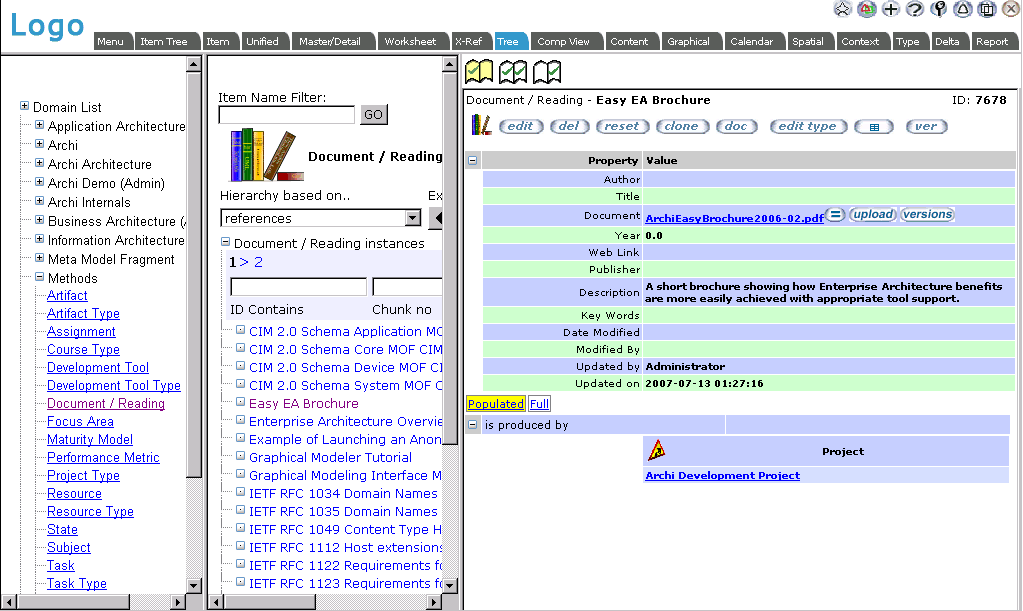Switch to the Graphical tab
1023x611 pixels.
click(688, 42)
